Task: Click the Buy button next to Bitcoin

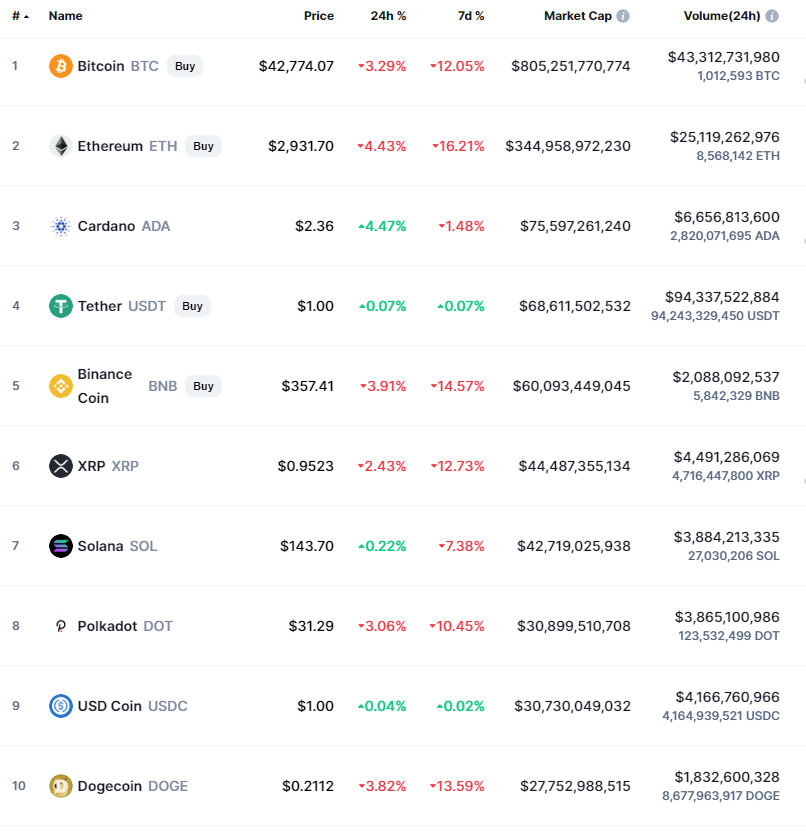Action: point(185,66)
